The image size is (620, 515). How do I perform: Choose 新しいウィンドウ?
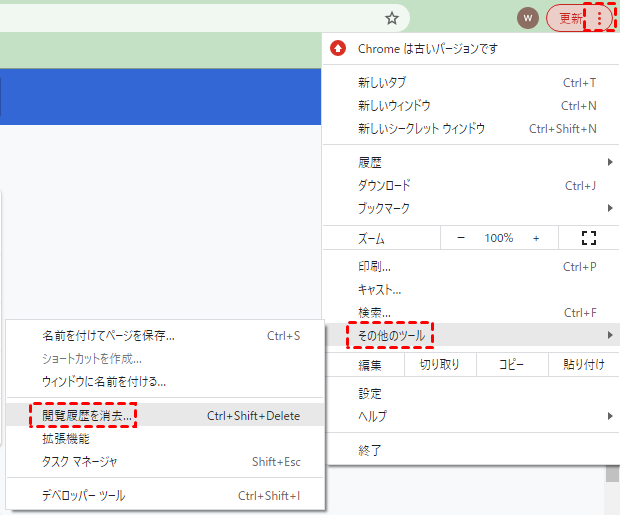coord(471,106)
